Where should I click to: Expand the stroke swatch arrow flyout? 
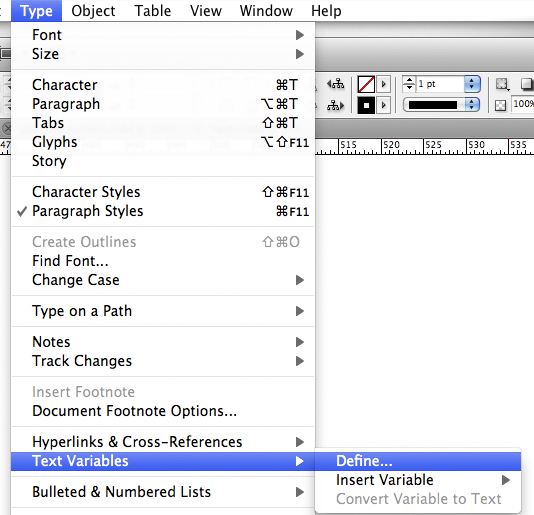pos(384,84)
